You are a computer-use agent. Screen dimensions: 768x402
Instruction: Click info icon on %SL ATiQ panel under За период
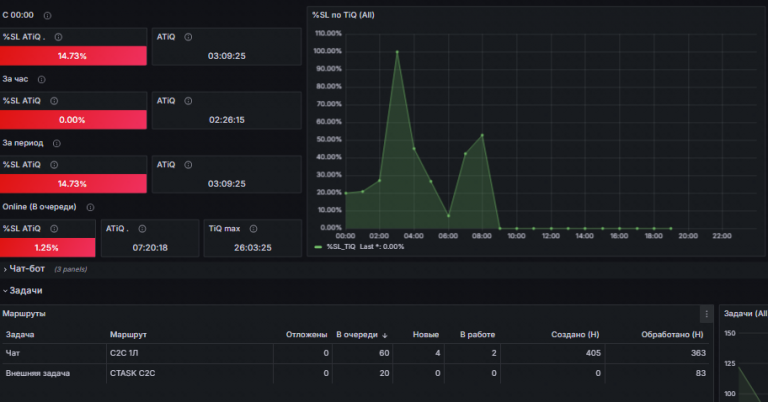click(54, 165)
